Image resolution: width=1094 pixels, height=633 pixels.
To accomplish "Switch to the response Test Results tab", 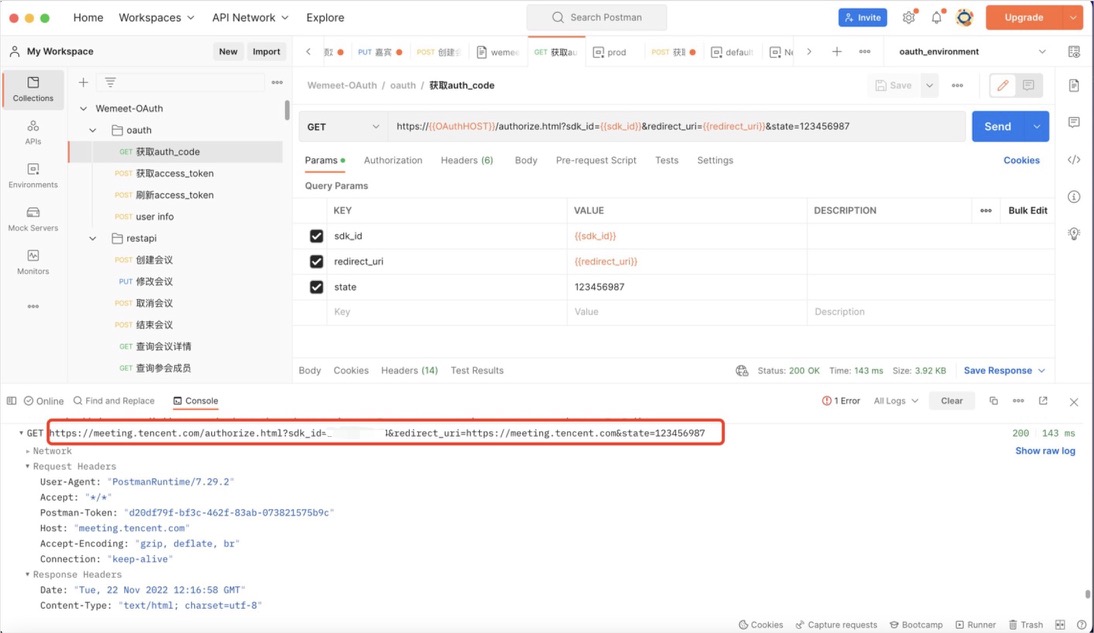I will (477, 371).
